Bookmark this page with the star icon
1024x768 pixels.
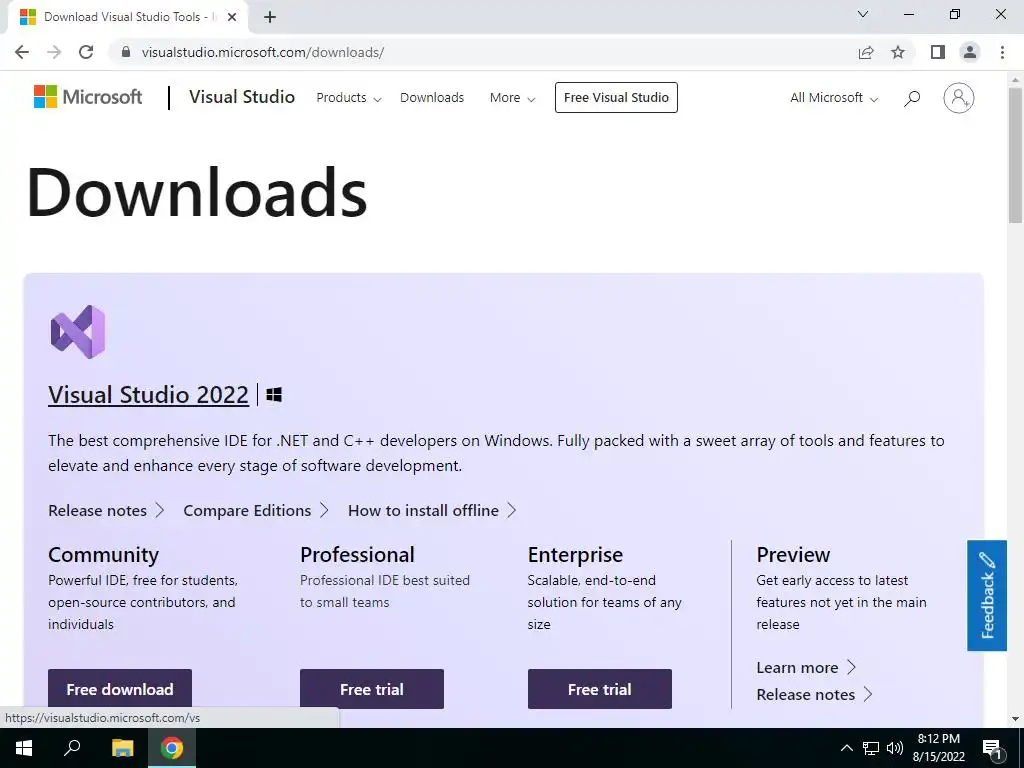(898, 52)
